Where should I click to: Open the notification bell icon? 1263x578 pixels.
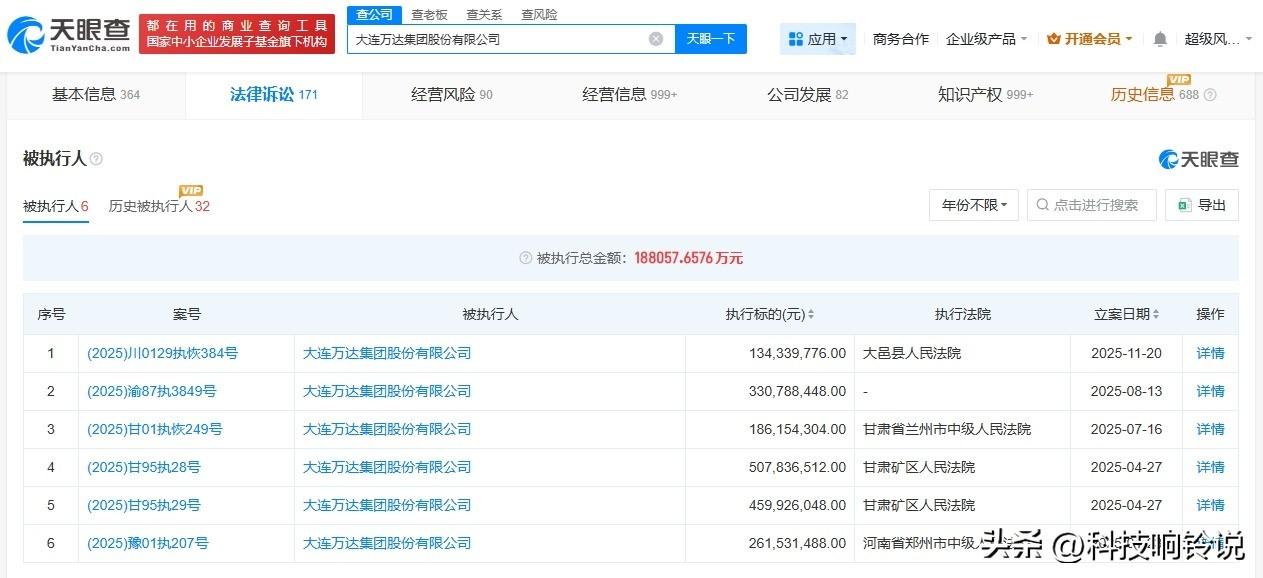(x=1160, y=39)
